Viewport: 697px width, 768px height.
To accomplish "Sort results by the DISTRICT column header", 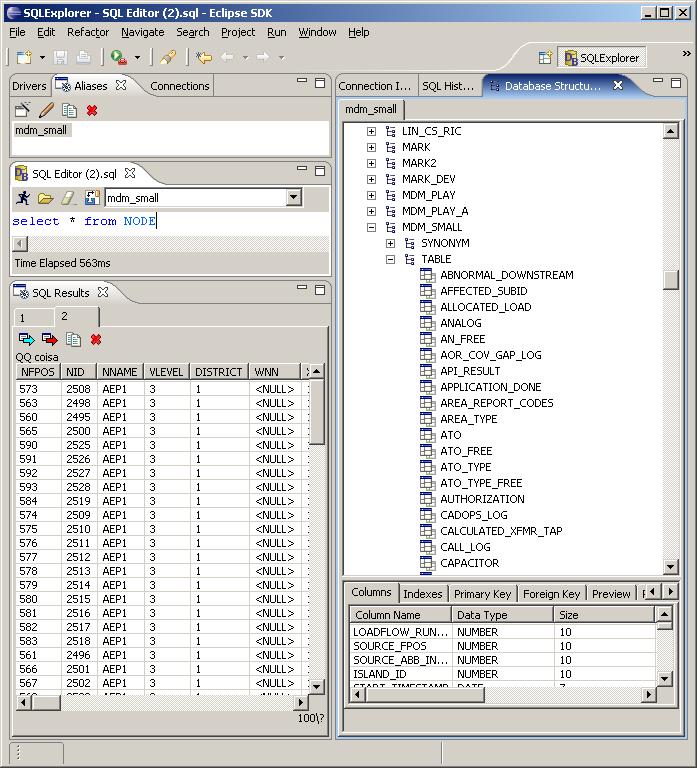I will [218, 372].
